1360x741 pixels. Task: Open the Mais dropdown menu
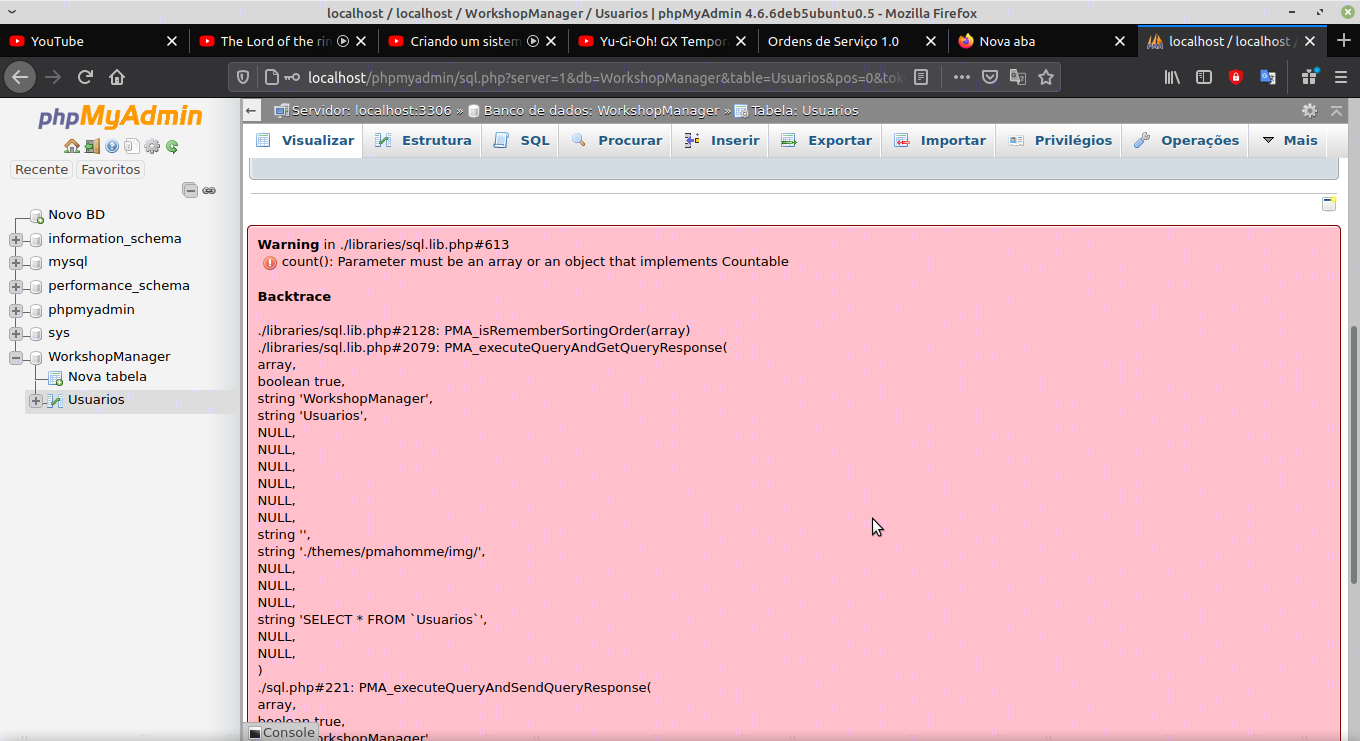(1290, 141)
